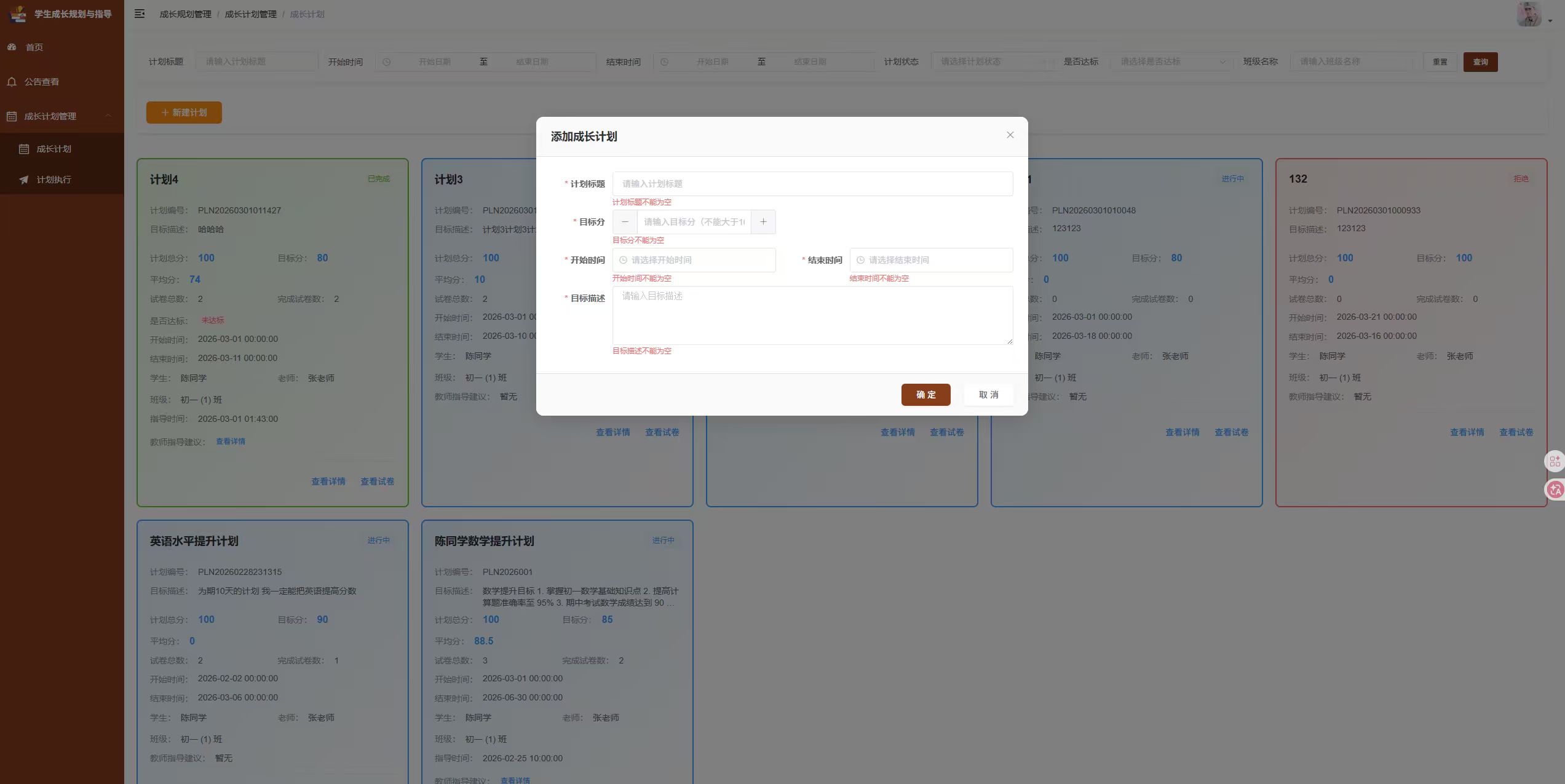
Task: Click the 成长计划管理 calendar icon
Action: point(12,116)
